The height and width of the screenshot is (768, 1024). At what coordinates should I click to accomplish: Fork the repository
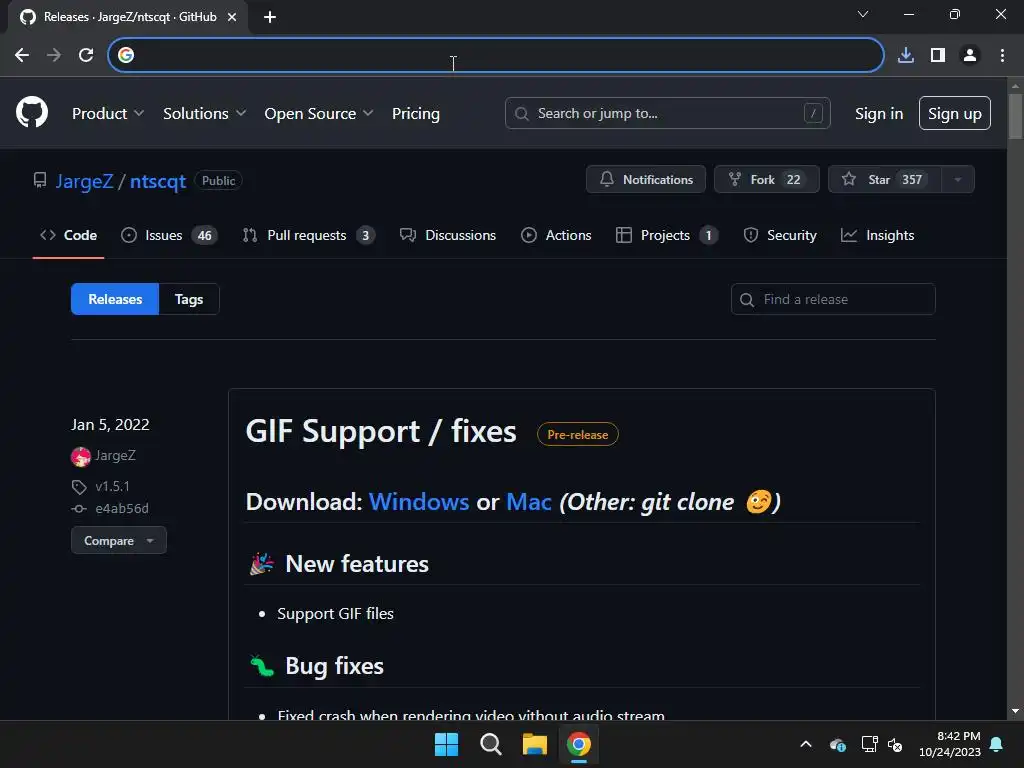pos(767,179)
